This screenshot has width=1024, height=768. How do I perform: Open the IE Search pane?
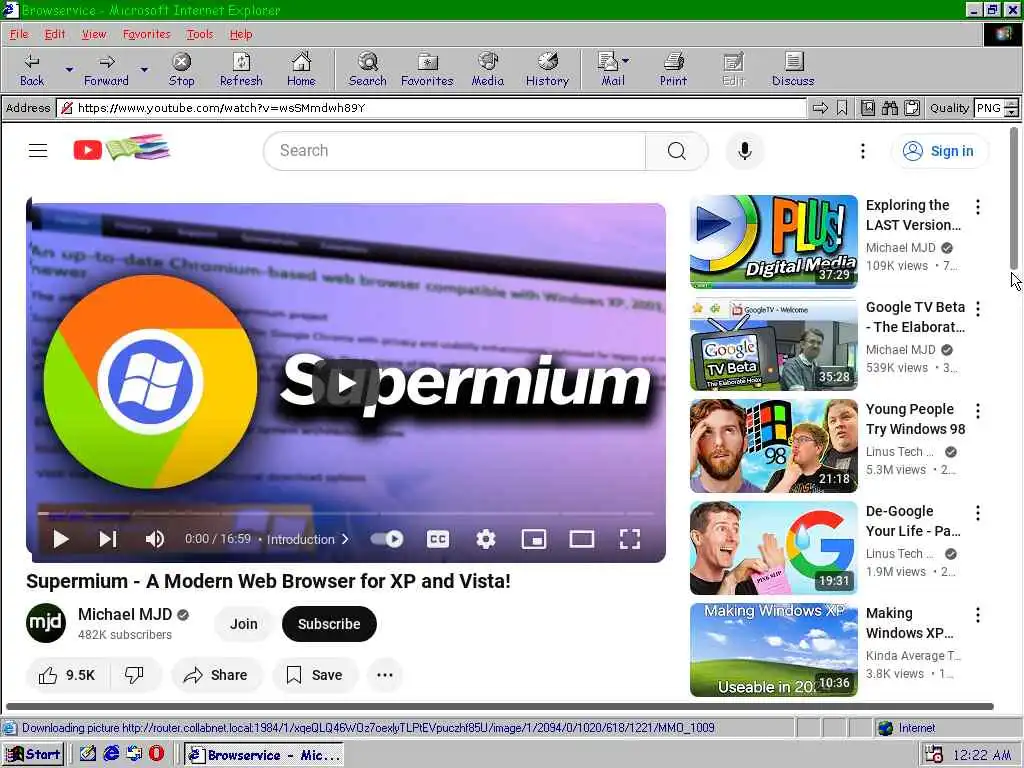(368, 70)
